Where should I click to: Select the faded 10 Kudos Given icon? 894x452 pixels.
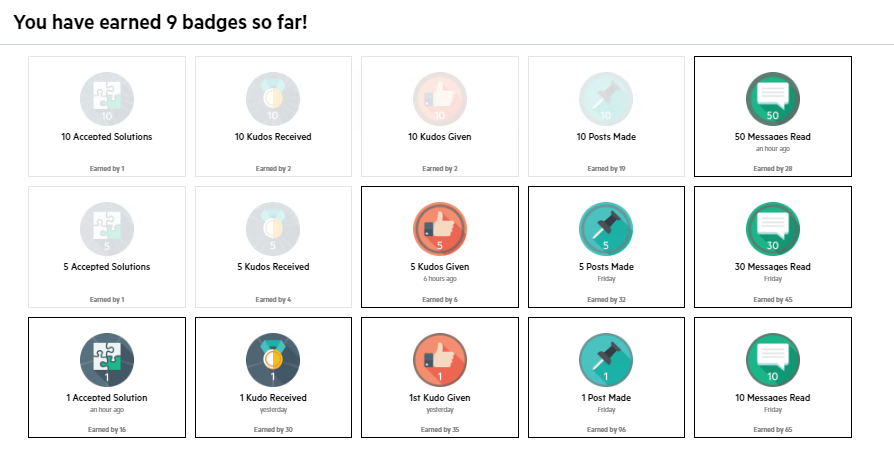tap(440, 99)
